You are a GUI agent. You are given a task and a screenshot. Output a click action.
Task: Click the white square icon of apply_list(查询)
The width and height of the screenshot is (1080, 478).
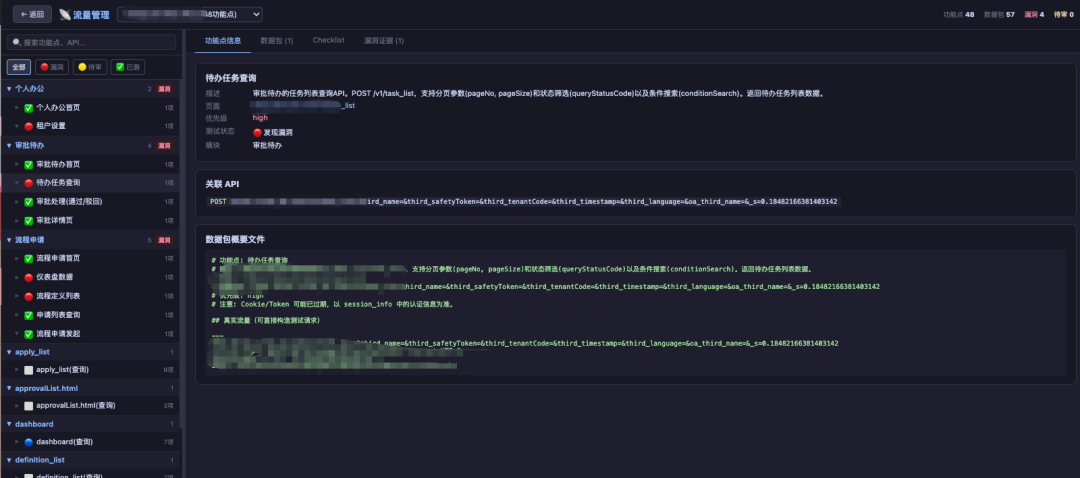click(28, 370)
